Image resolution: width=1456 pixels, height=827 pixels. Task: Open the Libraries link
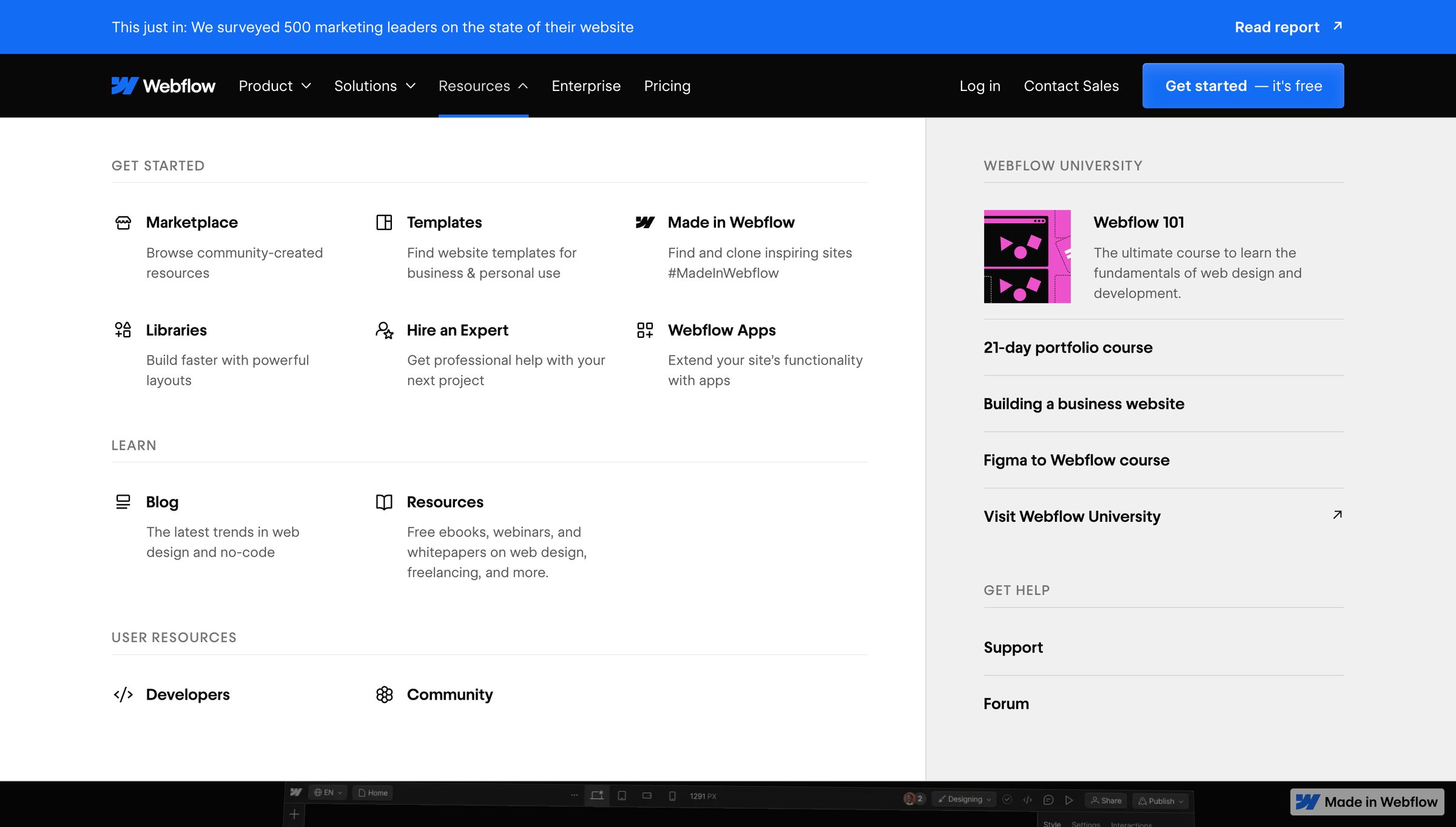(177, 329)
